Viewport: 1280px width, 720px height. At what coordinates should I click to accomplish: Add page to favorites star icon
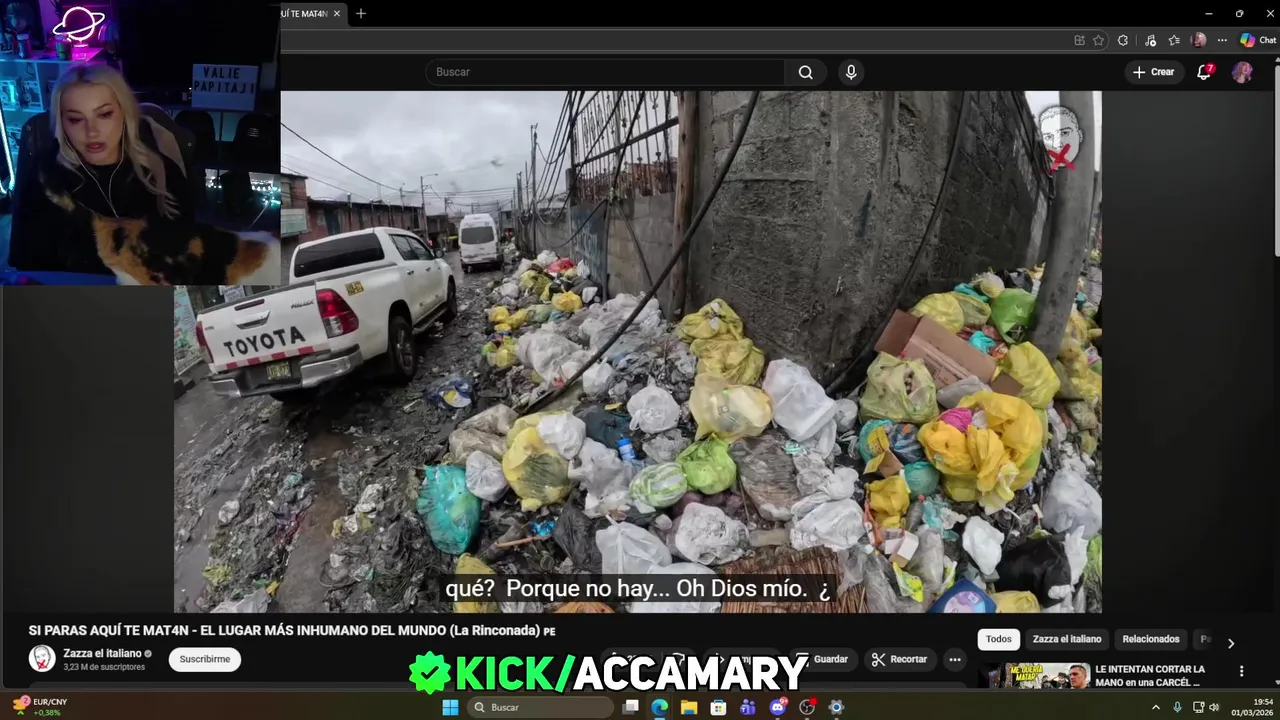click(1098, 40)
